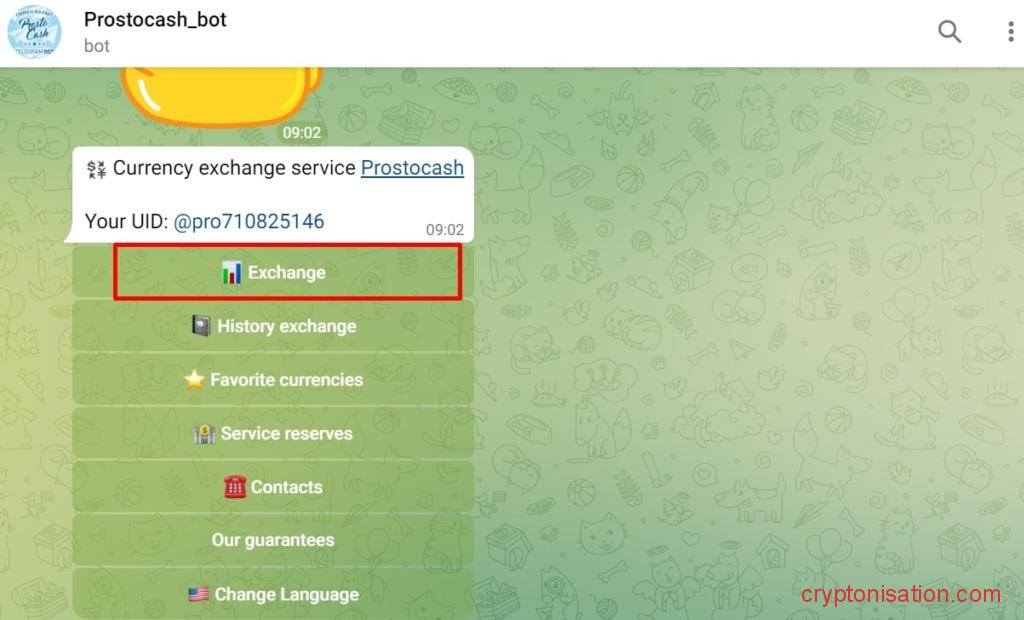Viewport: 1024px width, 620px height.
Task: Open the History exchange button
Action: click(x=273, y=326)
